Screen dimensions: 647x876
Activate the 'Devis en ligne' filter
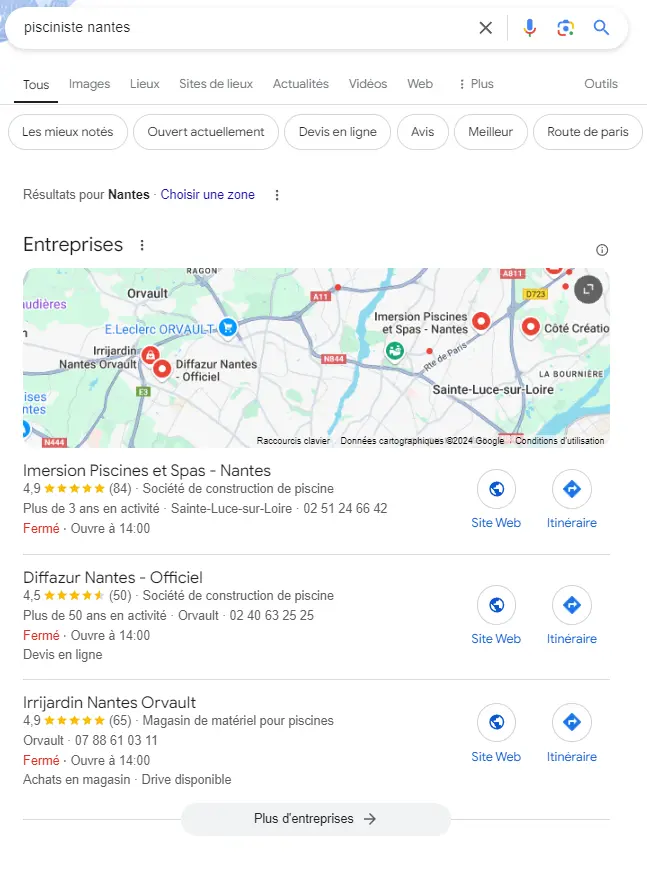337,131
